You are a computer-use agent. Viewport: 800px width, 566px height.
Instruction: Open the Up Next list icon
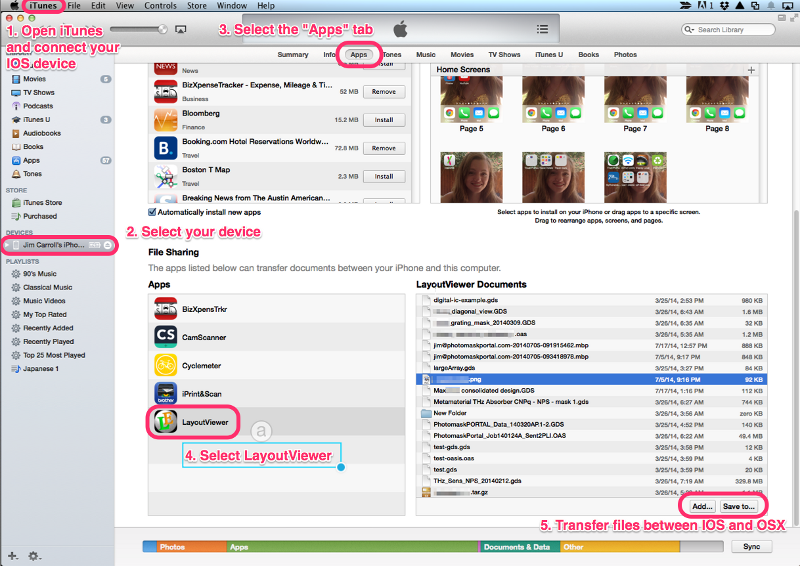point(542,29)
